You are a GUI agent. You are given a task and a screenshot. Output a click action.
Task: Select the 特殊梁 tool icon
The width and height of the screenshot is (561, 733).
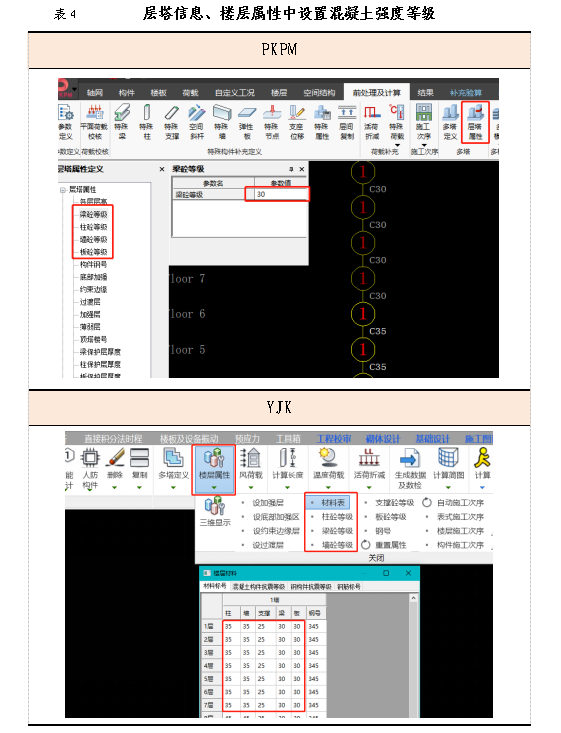coord(122,122)
